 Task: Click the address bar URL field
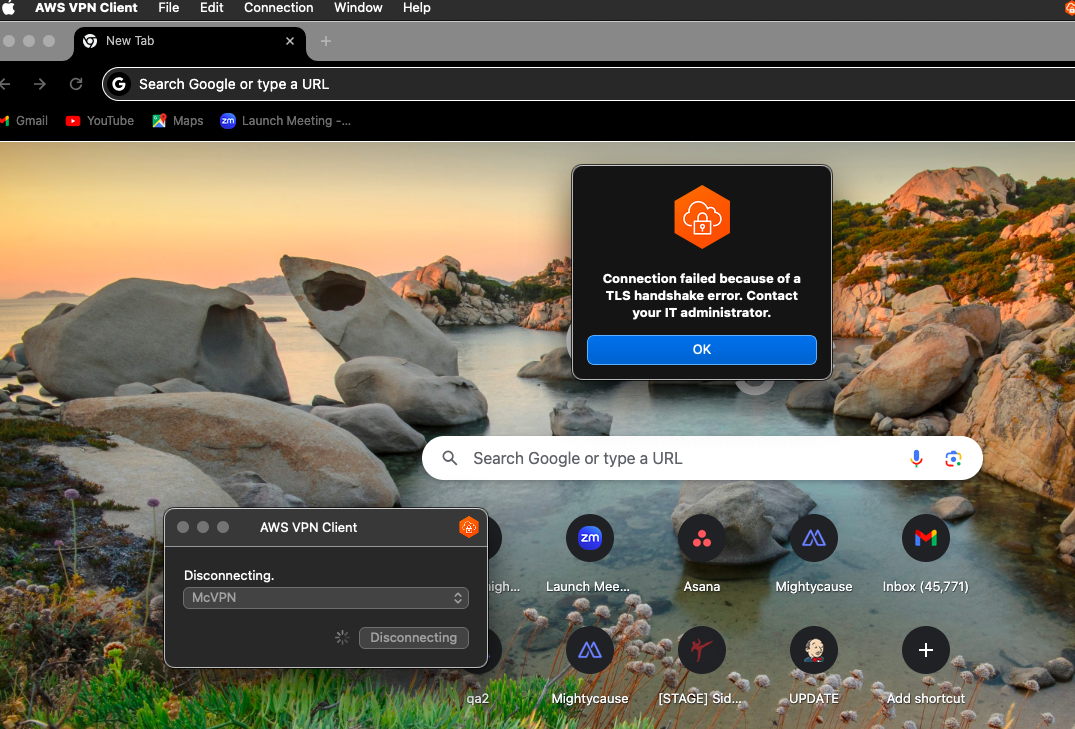tap(590, 84)
